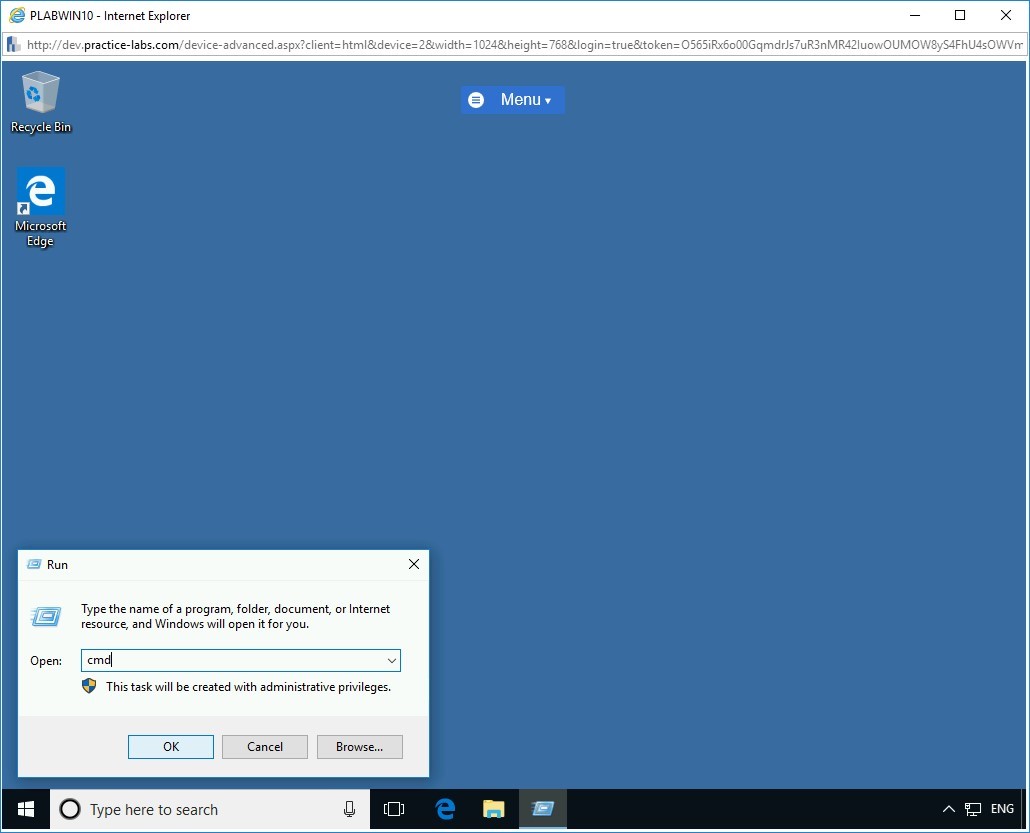The height and width of the screenshot is (833, 1030).
Task: Click the Internet Explorer address bar URL
Action: pyautogui.click(x=520, y=45)
